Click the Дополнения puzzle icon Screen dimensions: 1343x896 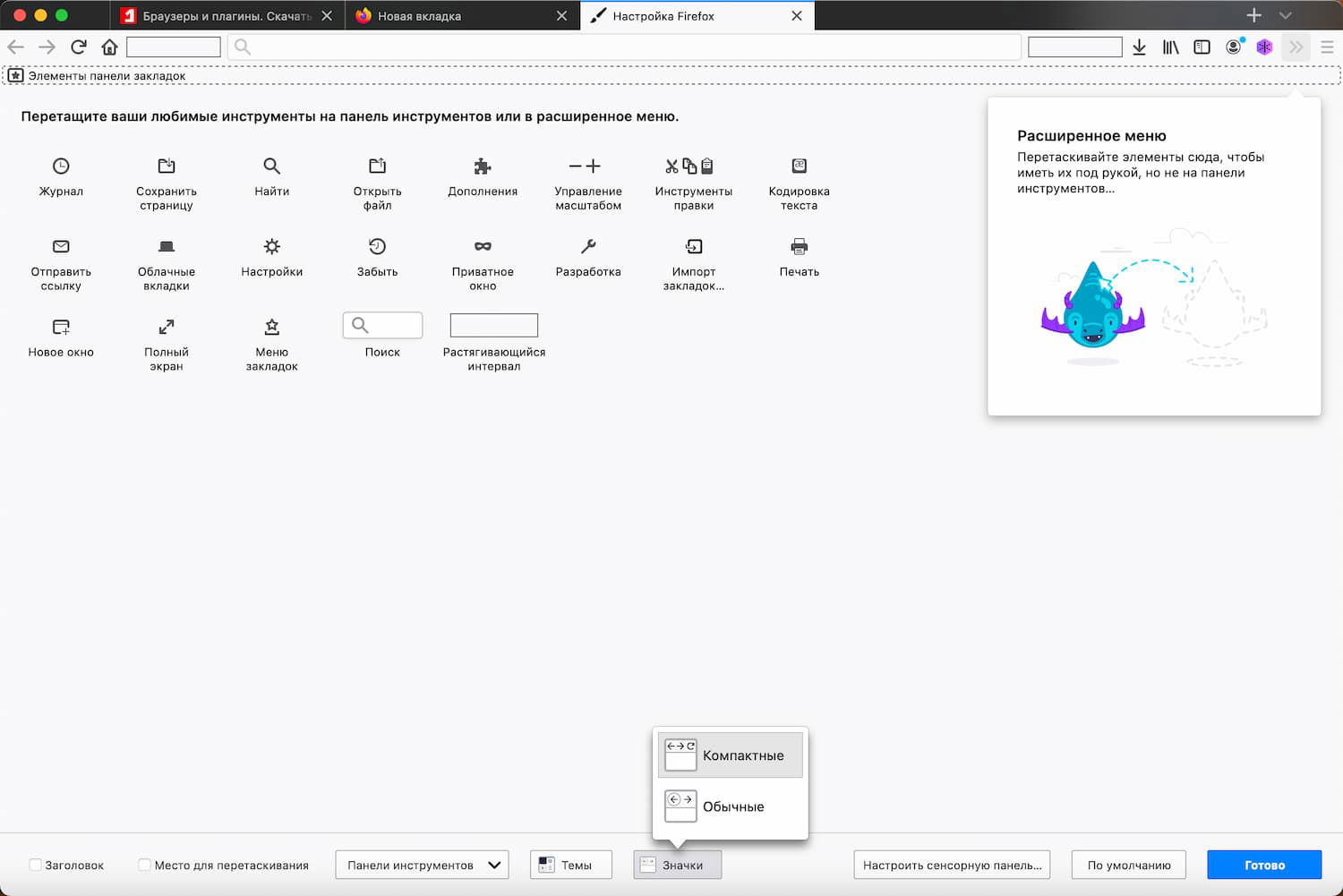click(x=483, y=166)
